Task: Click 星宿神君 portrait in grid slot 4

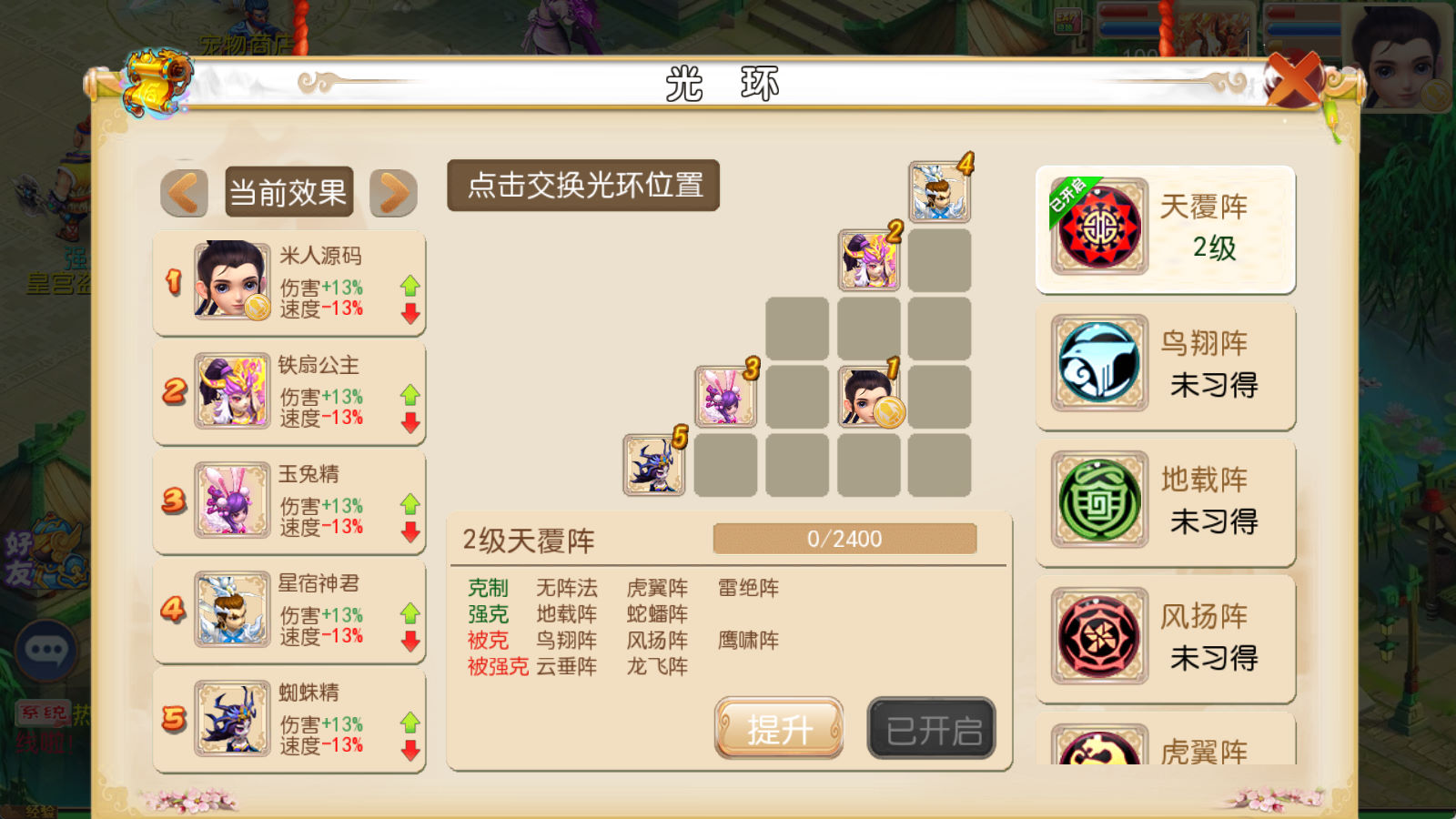Action: click(x=939, y=192)
